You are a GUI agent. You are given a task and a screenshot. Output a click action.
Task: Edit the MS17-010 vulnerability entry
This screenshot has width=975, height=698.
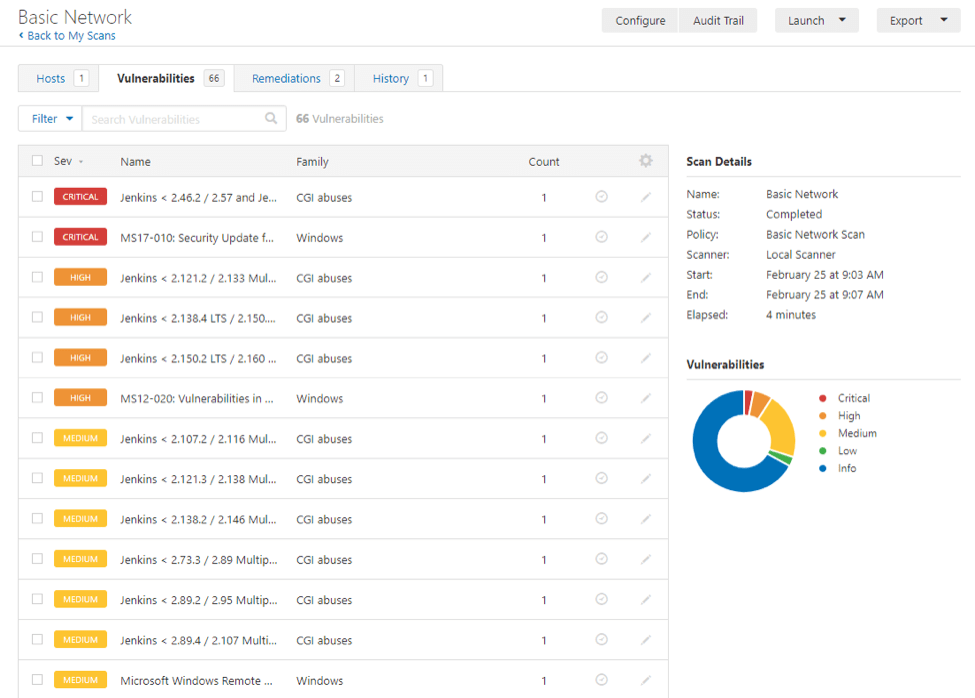click(646, 237)
